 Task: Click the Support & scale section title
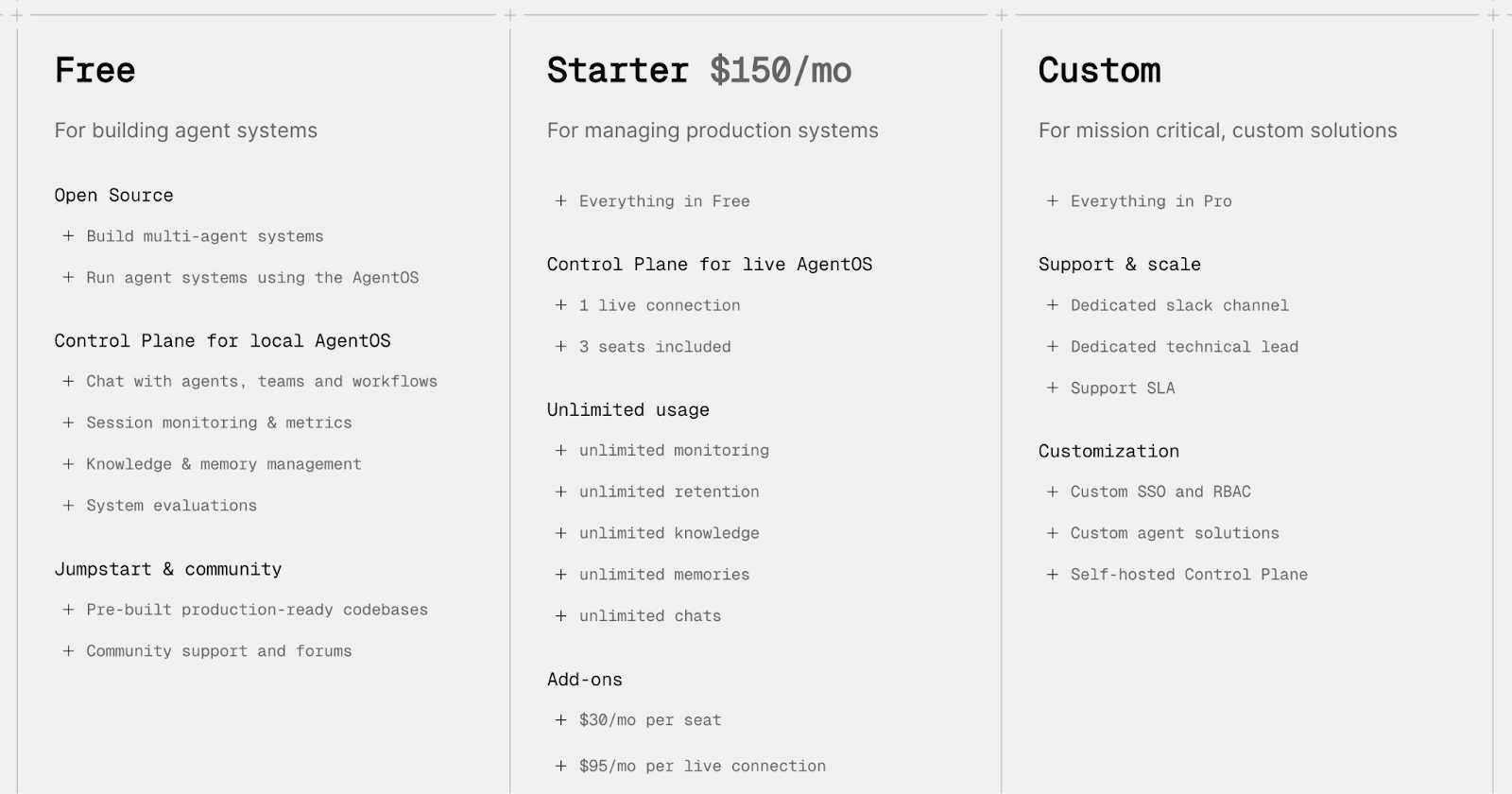tap(1119, 265)
